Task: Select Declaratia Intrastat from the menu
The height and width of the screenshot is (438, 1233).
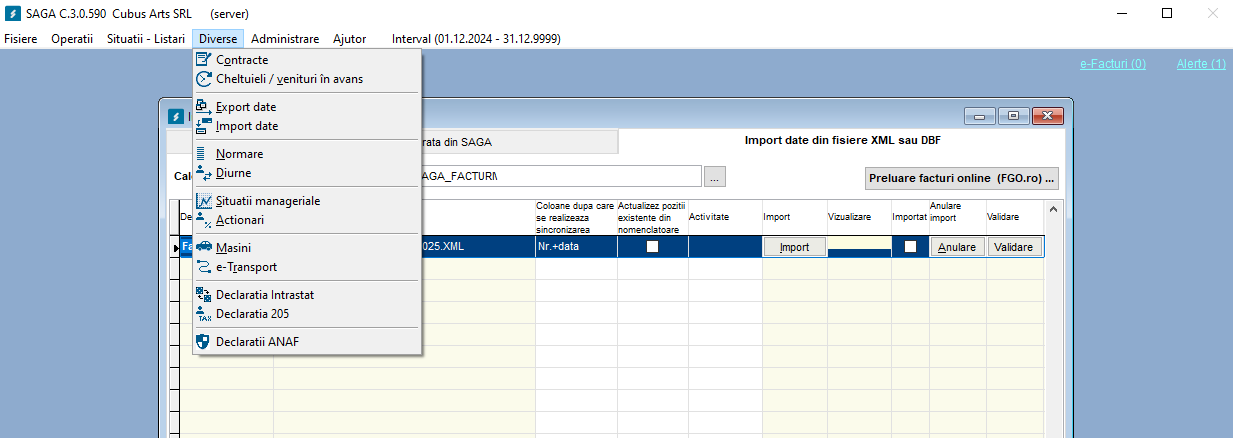Action: [x=264, y=295]
